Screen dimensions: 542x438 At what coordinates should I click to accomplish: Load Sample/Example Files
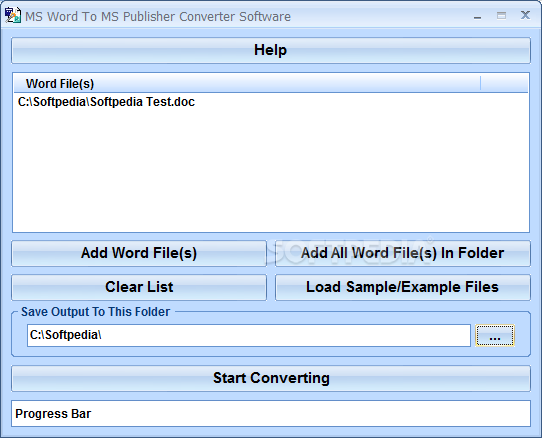[x=403, y=287]
